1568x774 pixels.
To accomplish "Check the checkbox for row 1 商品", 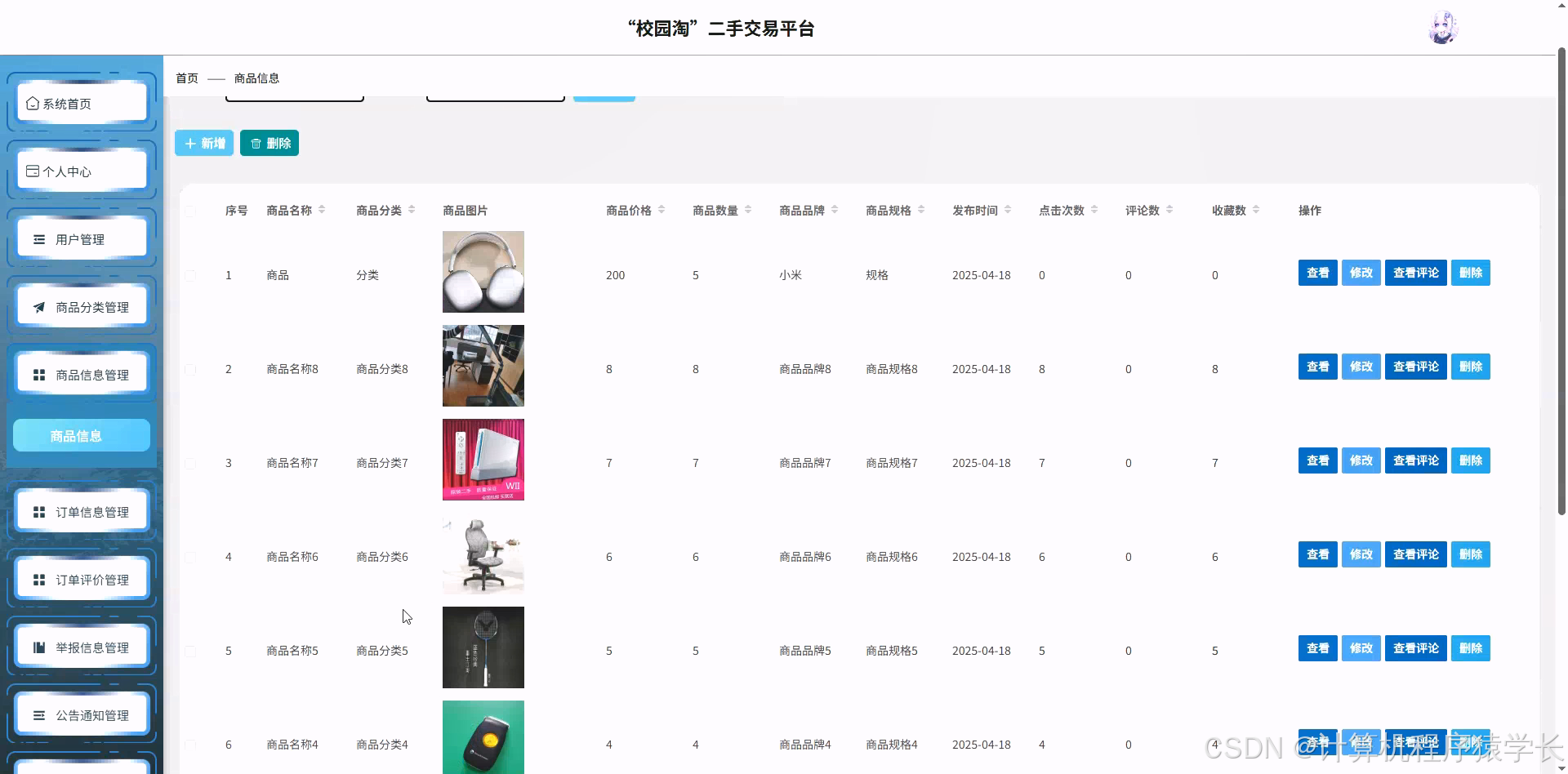I will 191,275.
